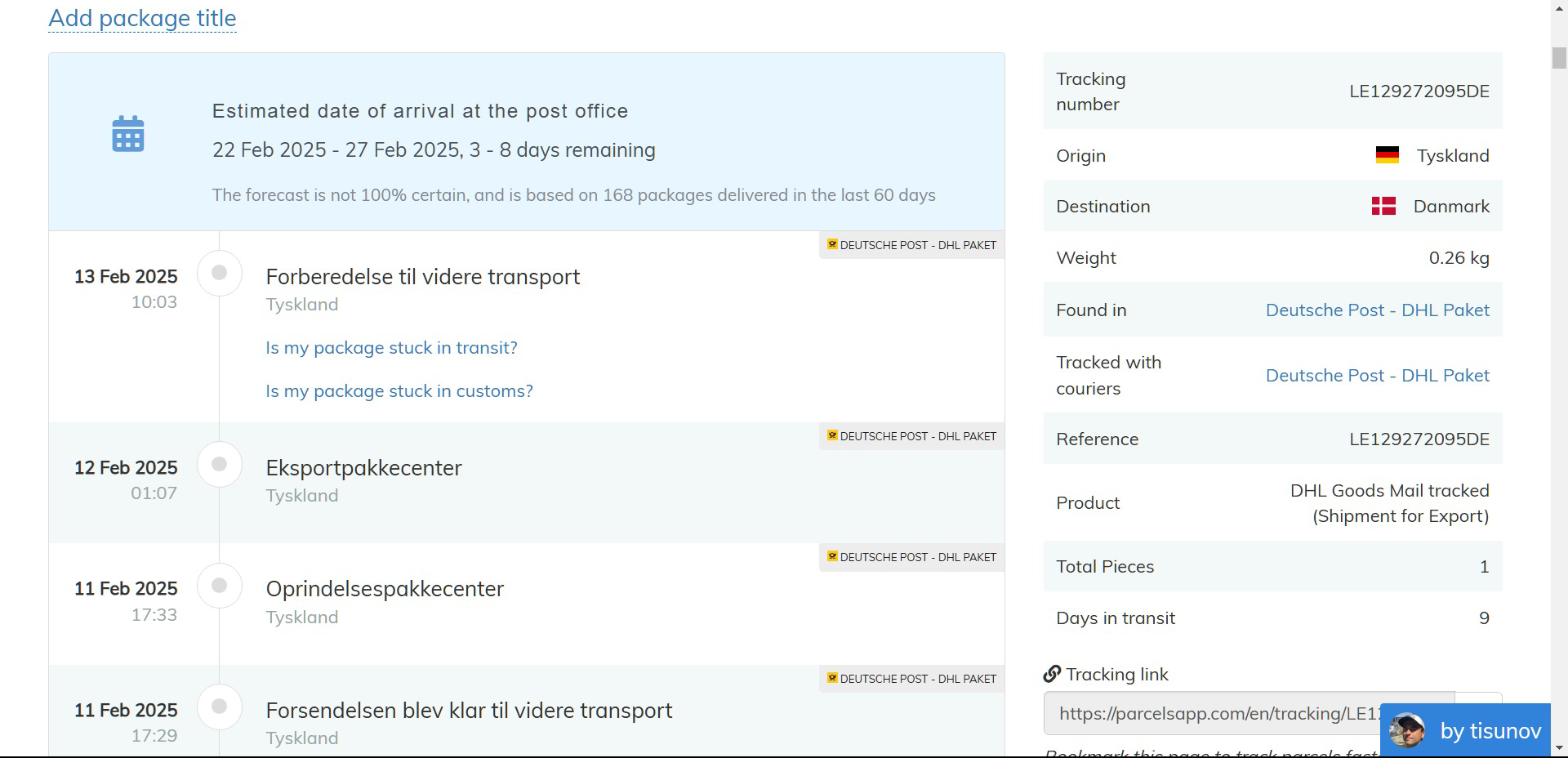The height and width of the screenshot is (758, 1568).
Task: Open 'Is my package stuck in transit?' link
Action: pos(391,348)
